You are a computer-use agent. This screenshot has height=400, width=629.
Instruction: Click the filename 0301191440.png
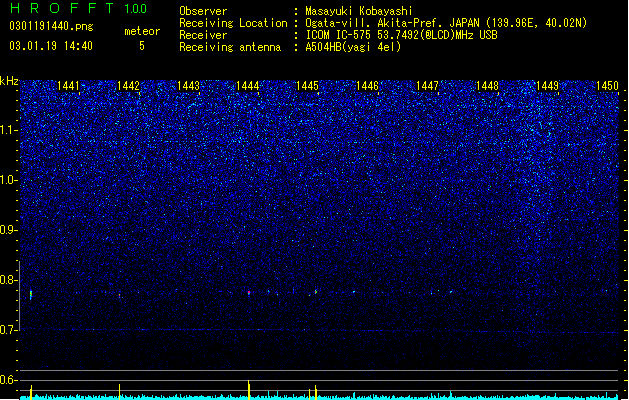click(51, 26)
